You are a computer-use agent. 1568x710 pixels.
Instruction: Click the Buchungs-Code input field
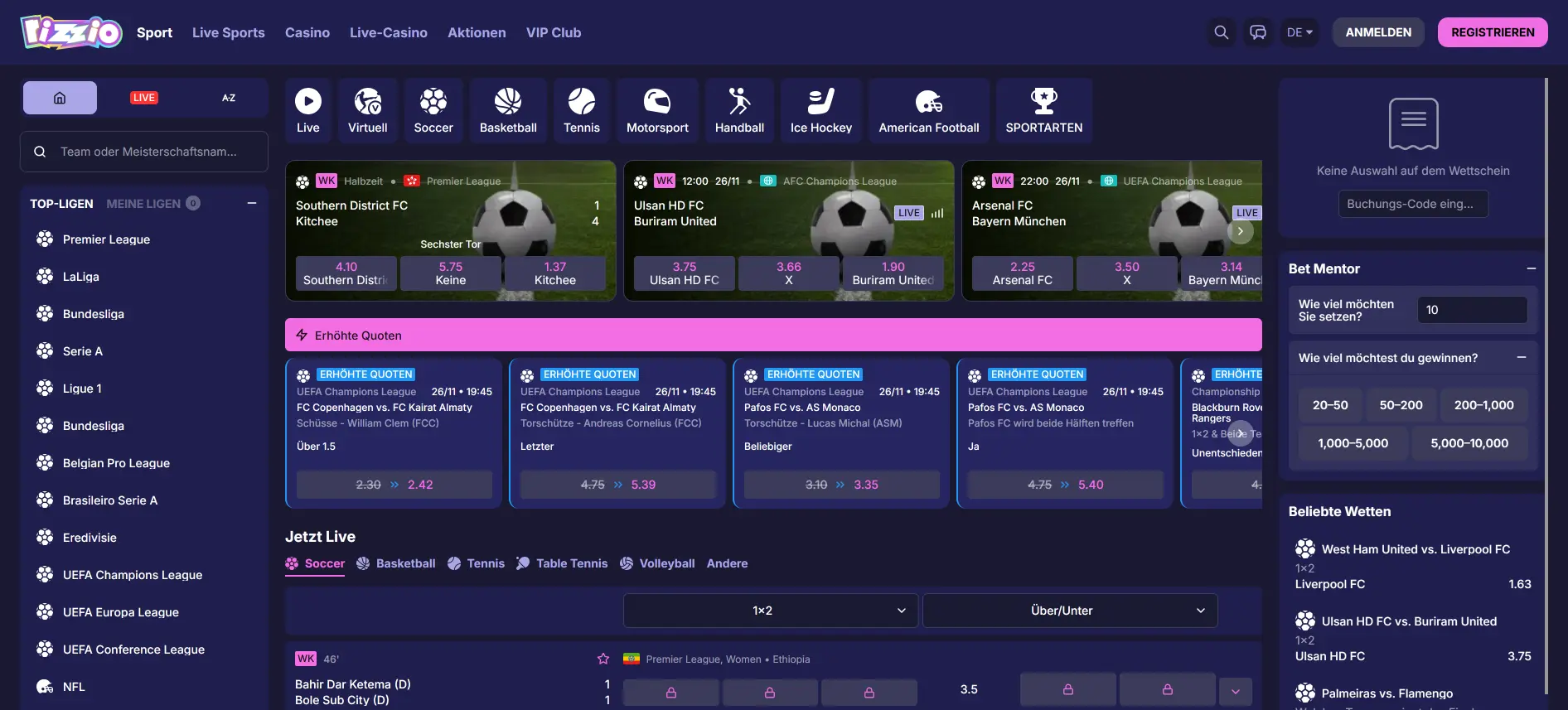click(1413, 204)
